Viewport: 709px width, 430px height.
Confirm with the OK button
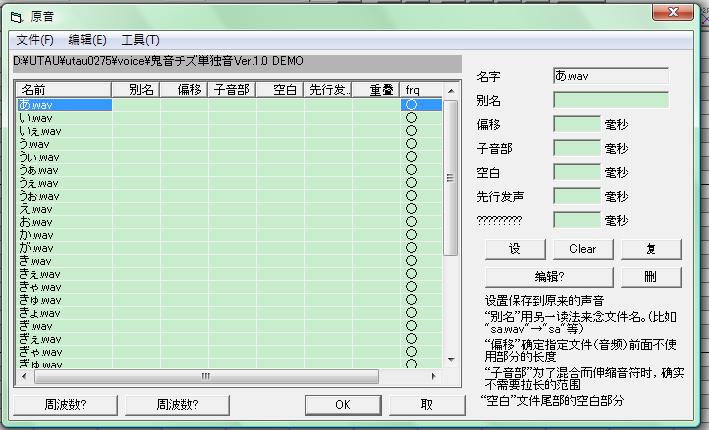coord(343,405)
